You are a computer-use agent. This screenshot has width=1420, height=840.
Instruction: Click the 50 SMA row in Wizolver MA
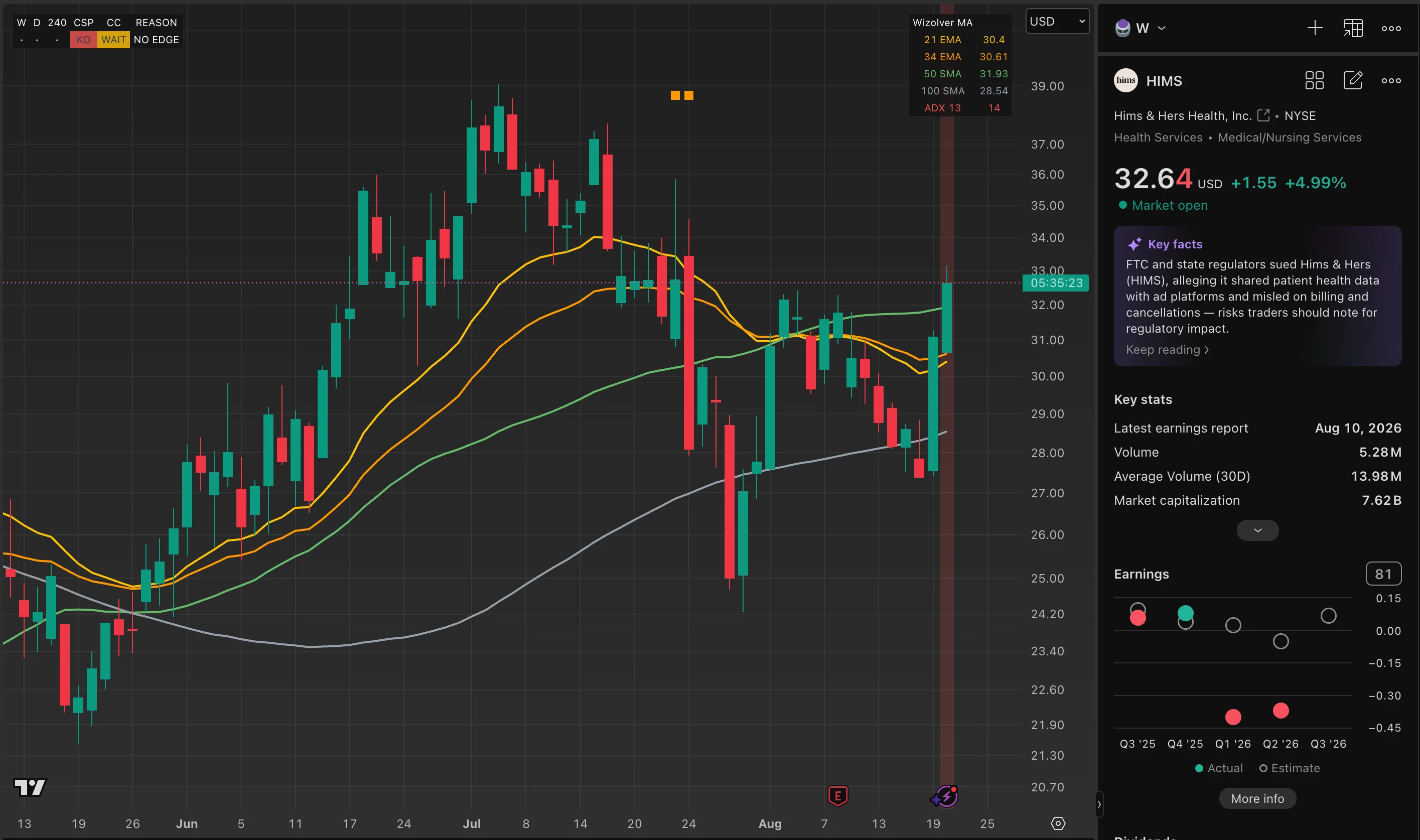960,74
